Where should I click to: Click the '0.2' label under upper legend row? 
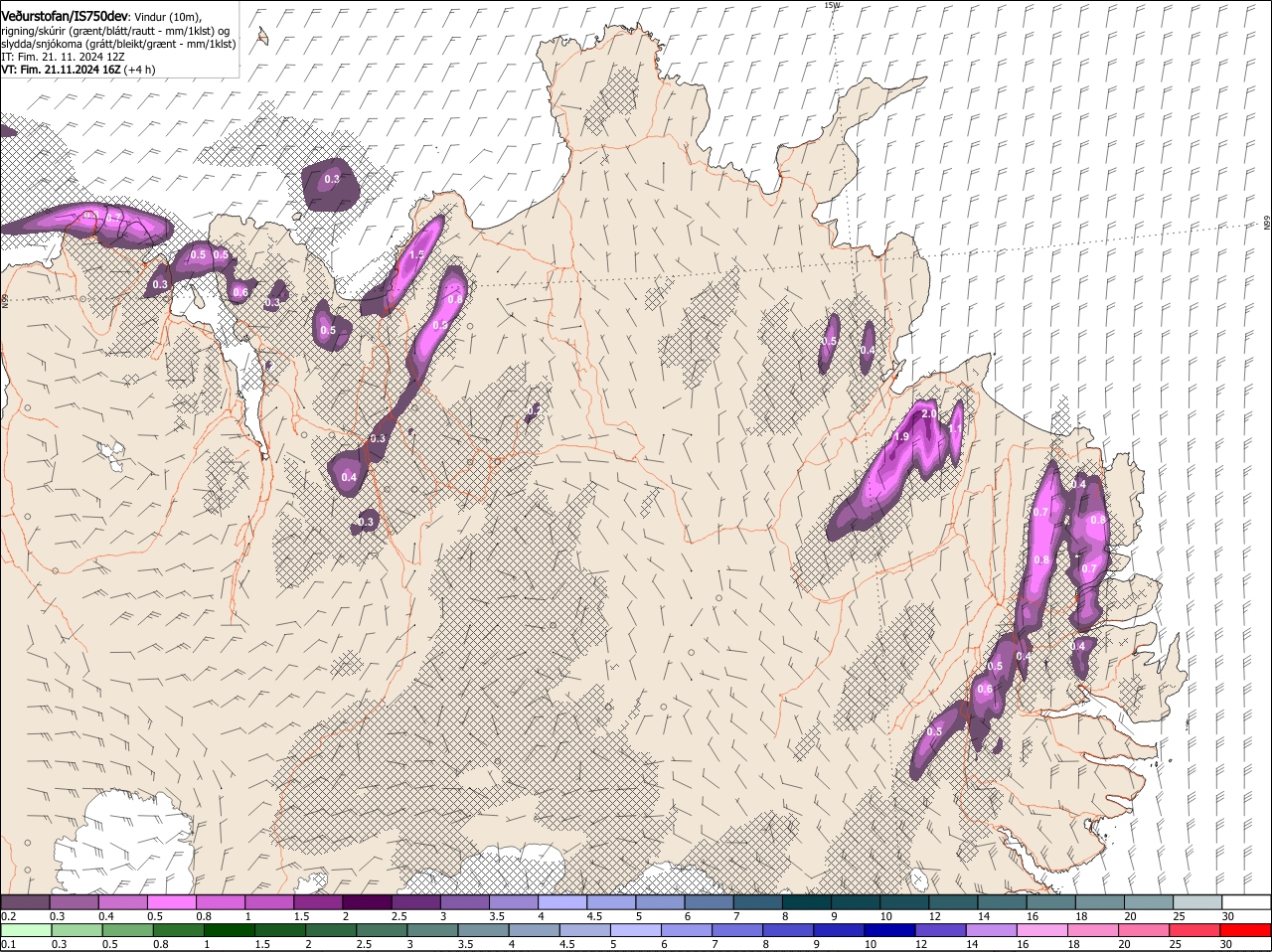9,916
